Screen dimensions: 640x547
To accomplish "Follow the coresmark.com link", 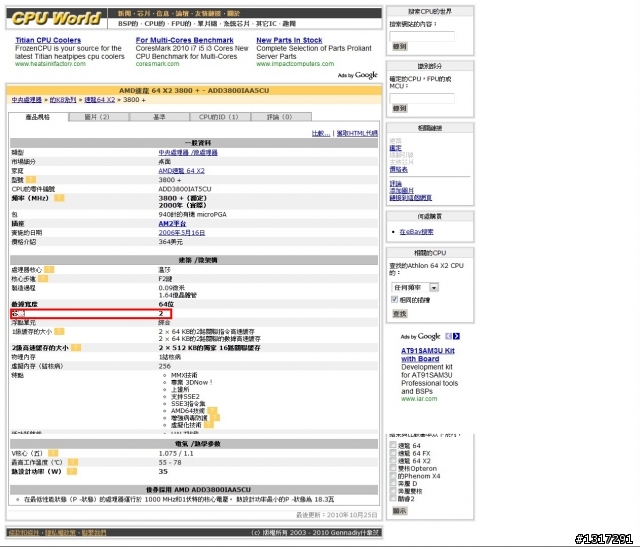I will [157, 64].
